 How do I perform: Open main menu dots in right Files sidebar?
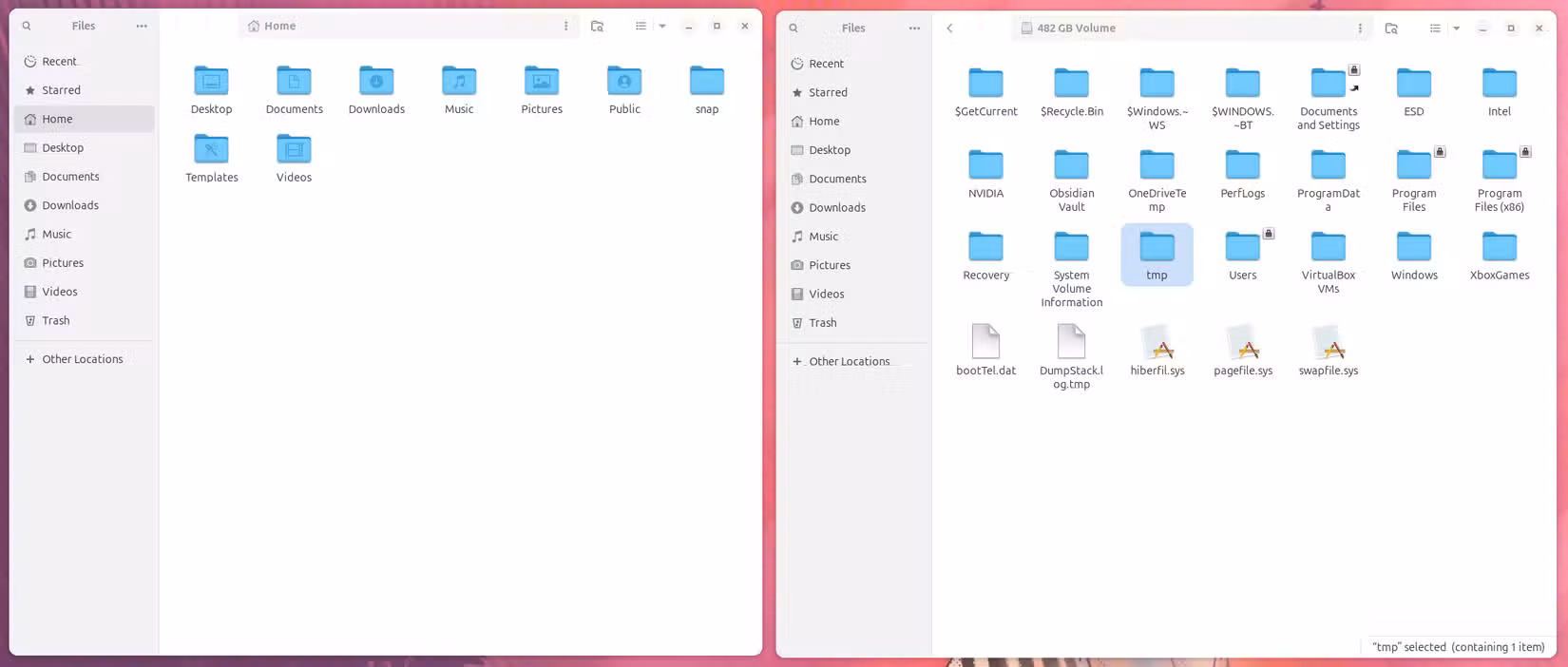click(x=914, y=29)
